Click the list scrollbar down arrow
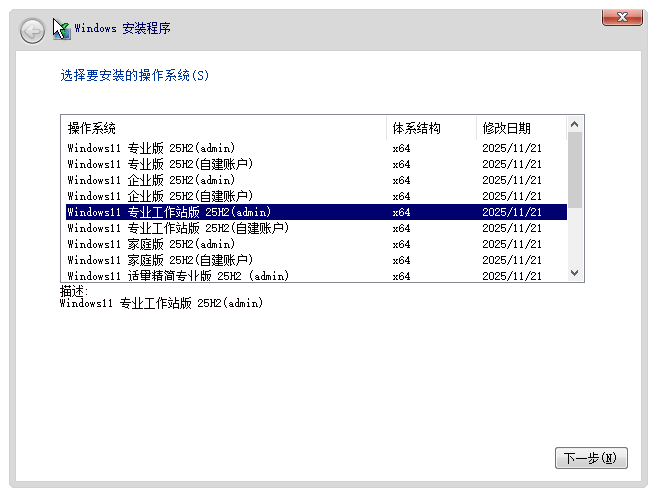The width and height of the screenshot is (655, 497). point(575,273)
